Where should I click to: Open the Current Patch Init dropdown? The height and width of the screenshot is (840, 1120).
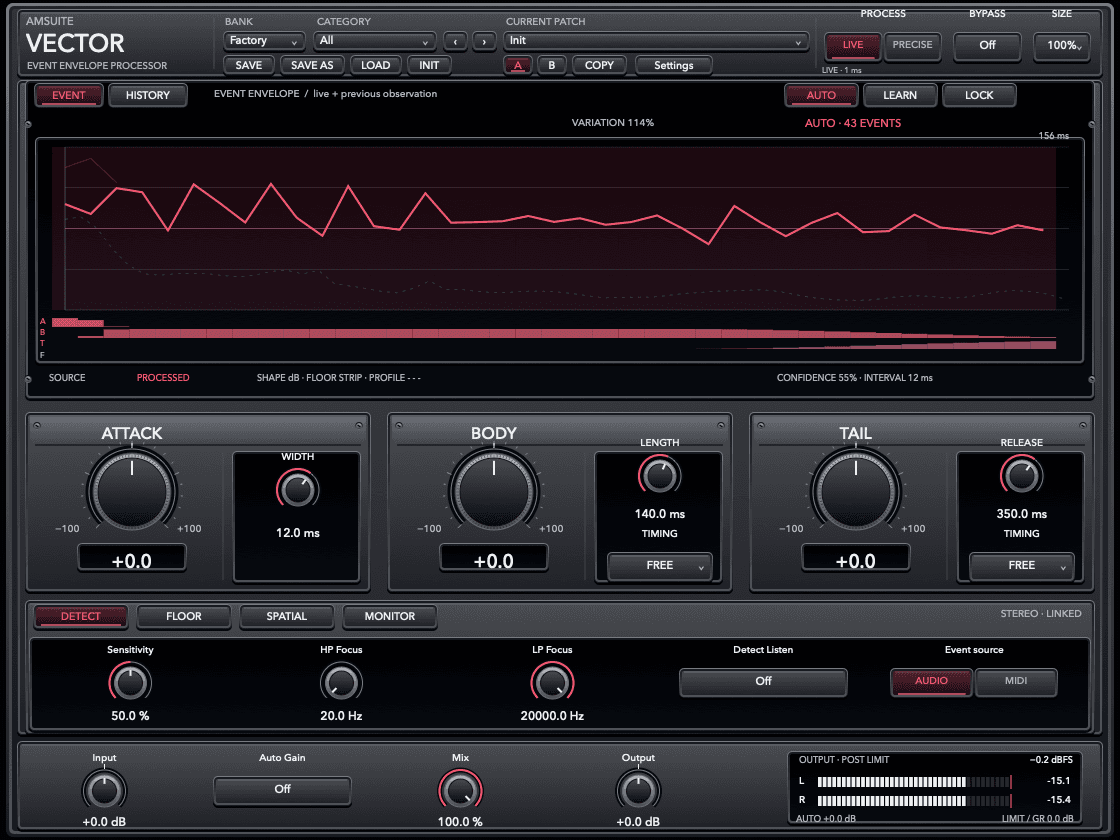pyautogui.click(x=656, y=41)
